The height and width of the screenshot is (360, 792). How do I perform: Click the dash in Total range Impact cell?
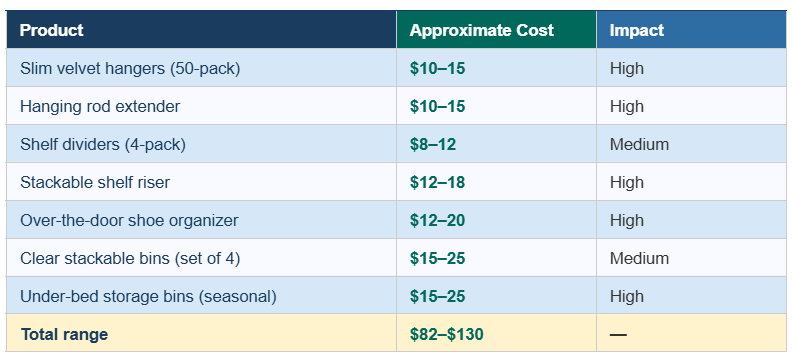(618, 334)
